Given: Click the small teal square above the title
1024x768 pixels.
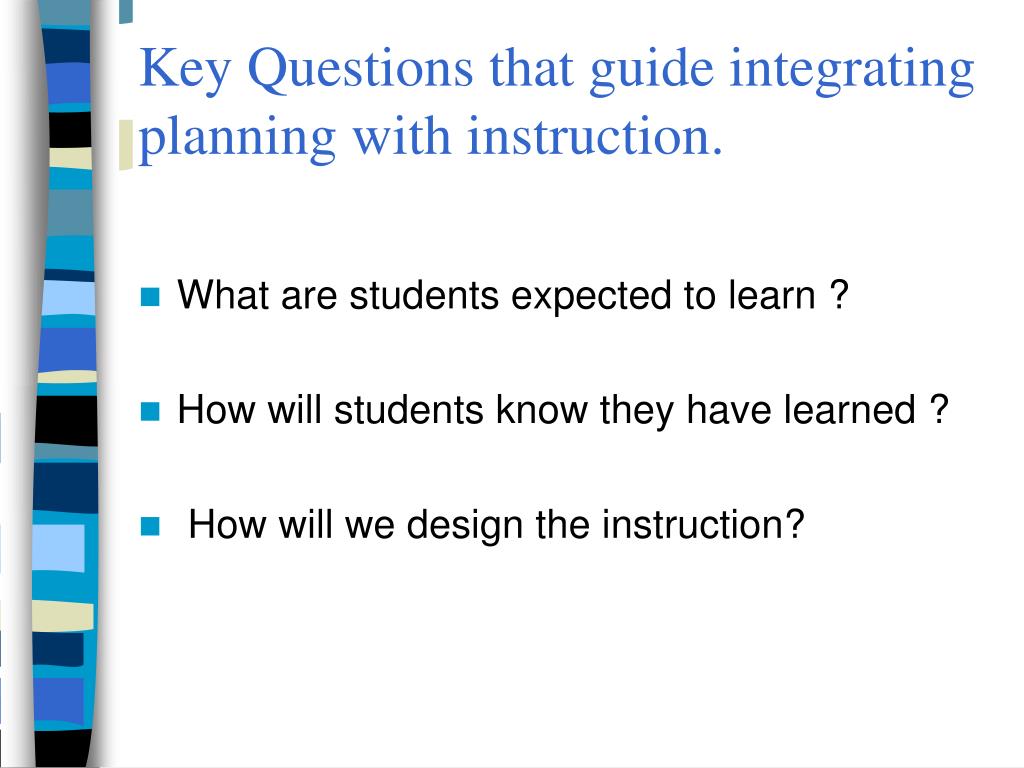Looking at the screenshot, I should click(x=125, y=11).
